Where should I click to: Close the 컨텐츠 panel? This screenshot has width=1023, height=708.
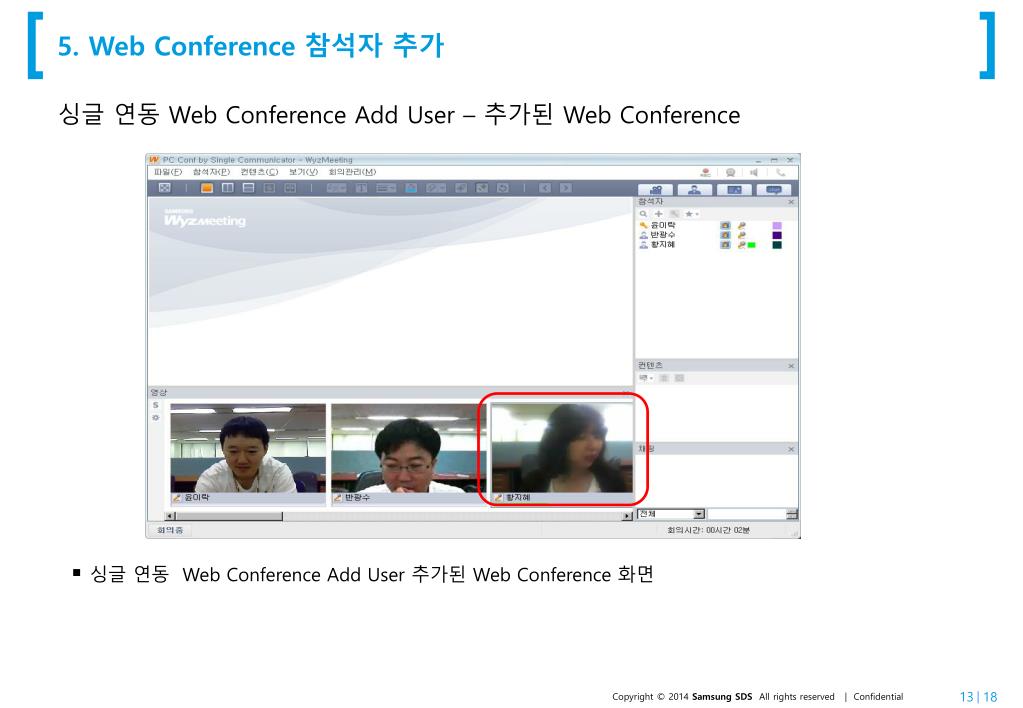point(791,366)
